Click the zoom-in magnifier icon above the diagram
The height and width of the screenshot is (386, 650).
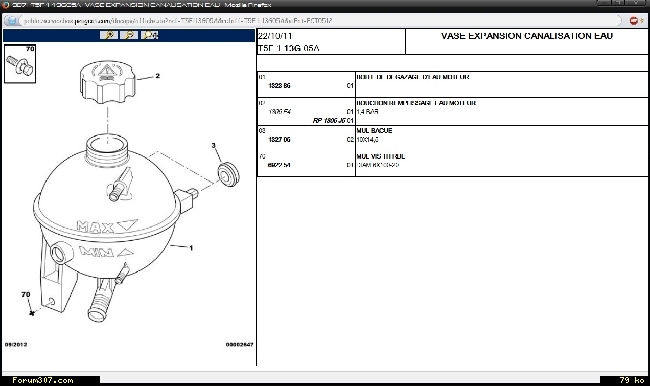click(109, 35)
